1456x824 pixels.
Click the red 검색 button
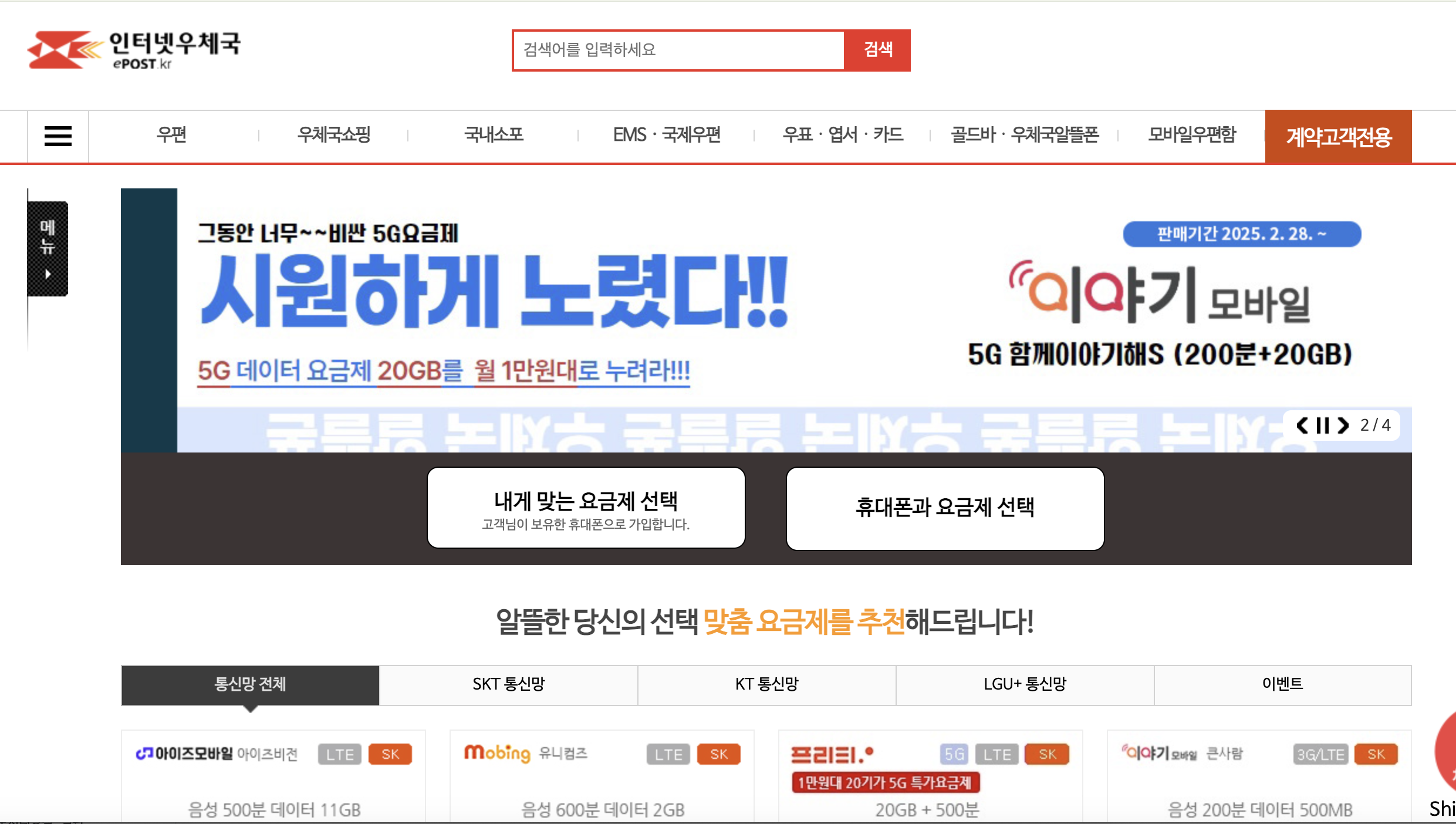(x=878, y=50)
